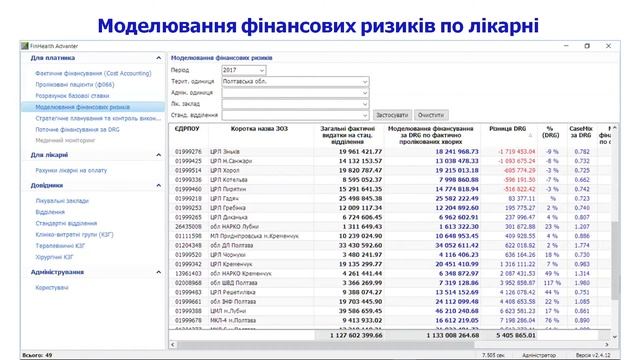This screenshot has width=640, height=360.
Task: Select the row 'ЦРЛ Гребінка'
Action: point(390,208)
